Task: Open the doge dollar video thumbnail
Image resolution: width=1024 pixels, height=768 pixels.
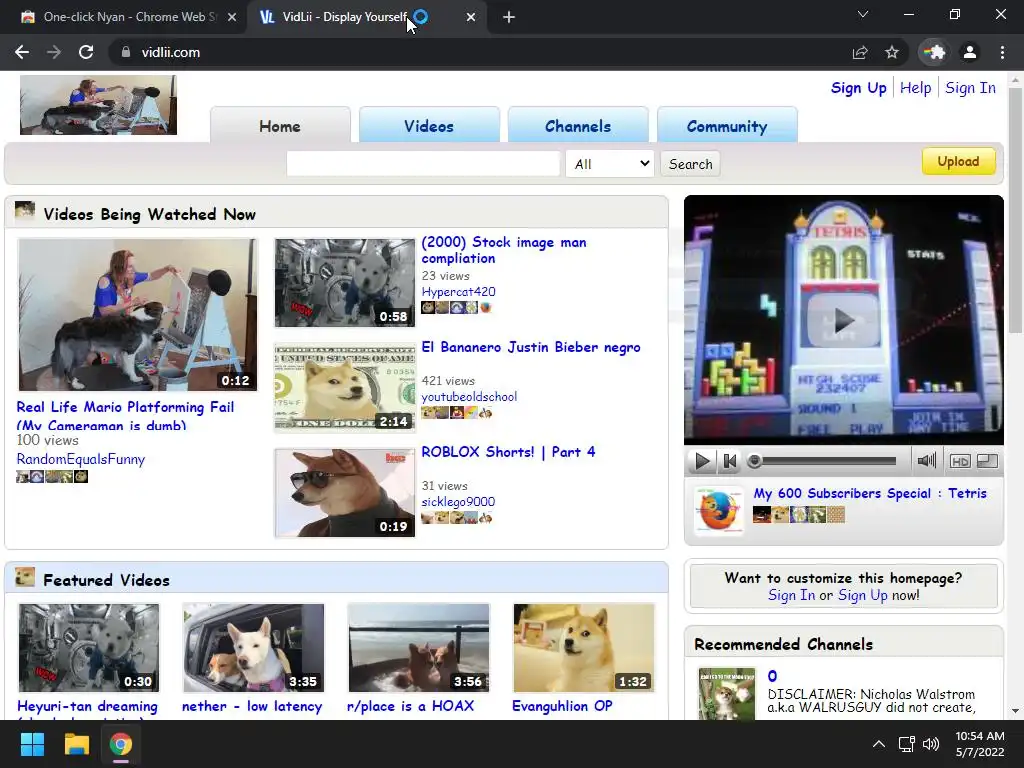Action: (345, 388)
